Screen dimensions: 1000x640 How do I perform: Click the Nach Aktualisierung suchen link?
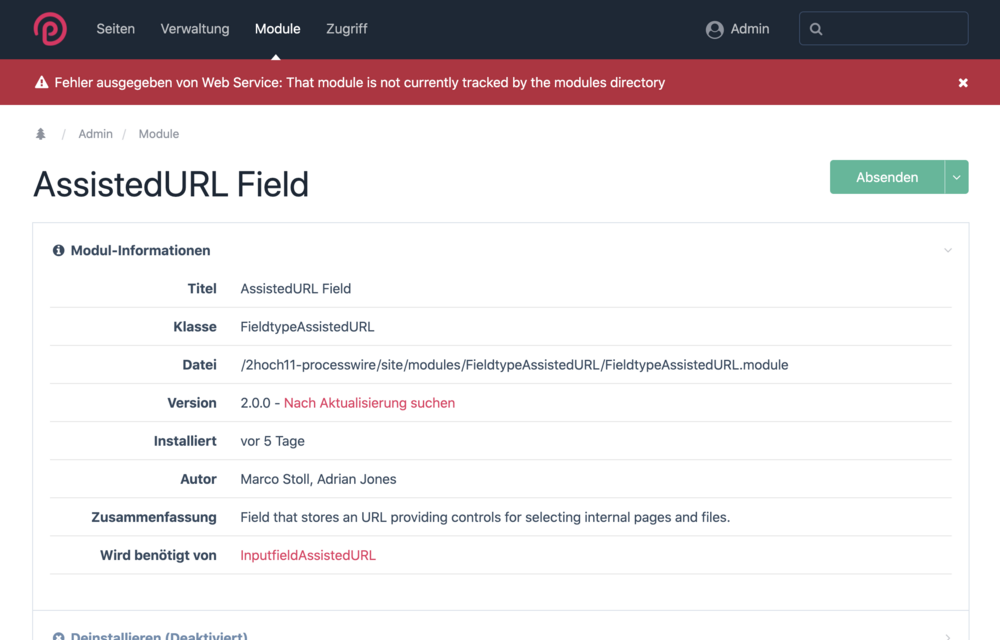tap(369, 403)
